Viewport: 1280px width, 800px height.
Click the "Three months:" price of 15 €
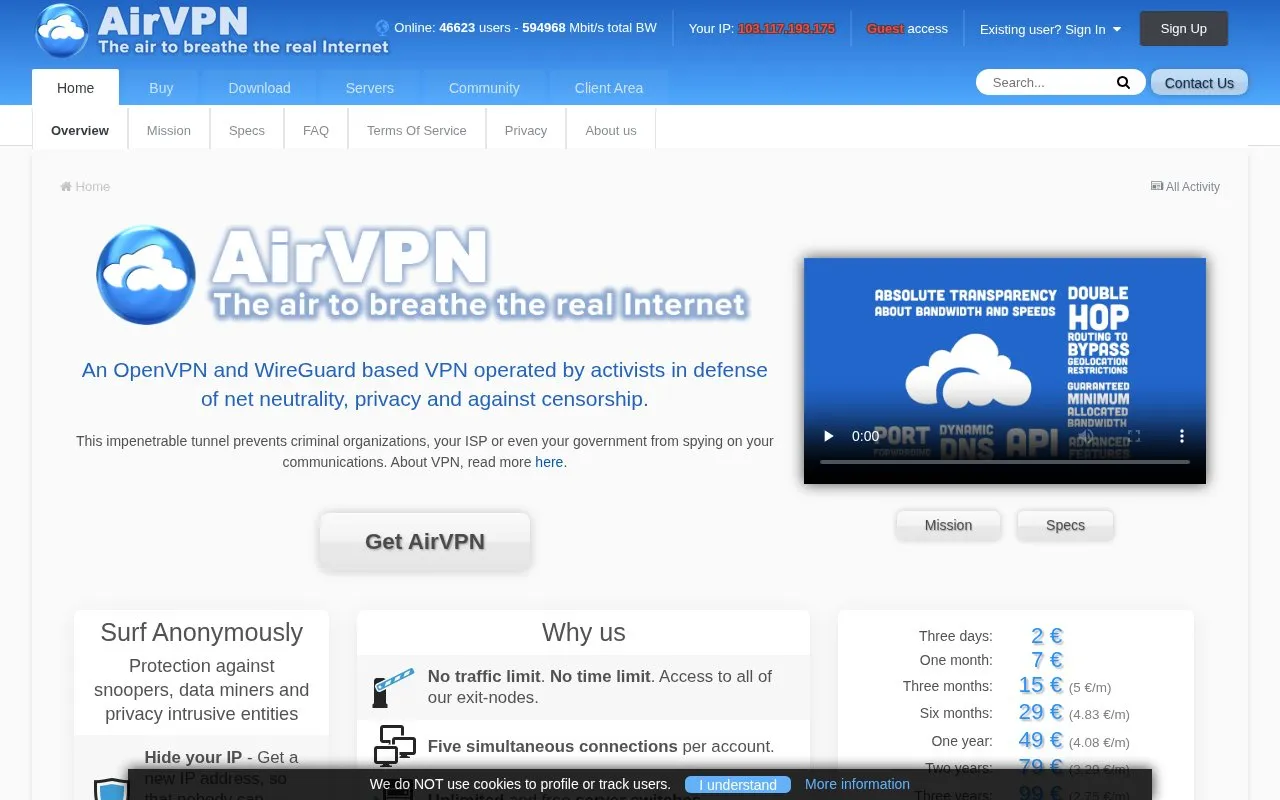(x=1040, y=685)
